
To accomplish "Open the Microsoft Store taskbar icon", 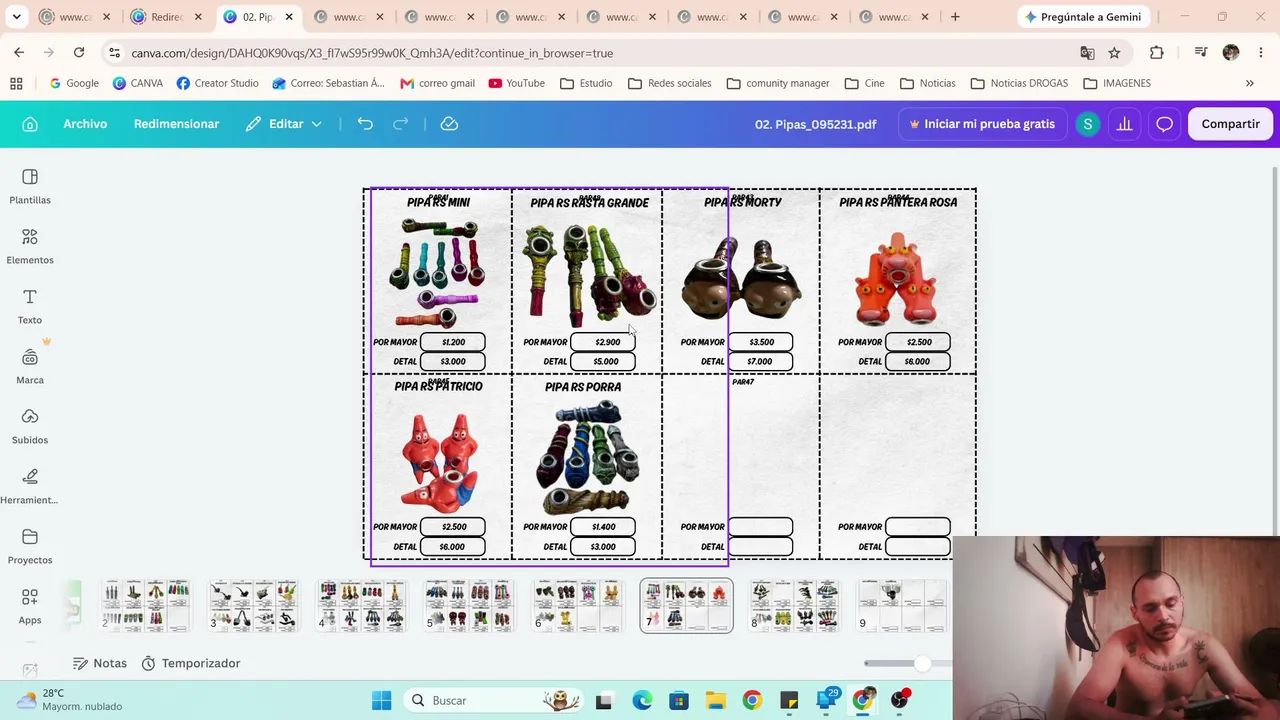I will click(678, 700).
